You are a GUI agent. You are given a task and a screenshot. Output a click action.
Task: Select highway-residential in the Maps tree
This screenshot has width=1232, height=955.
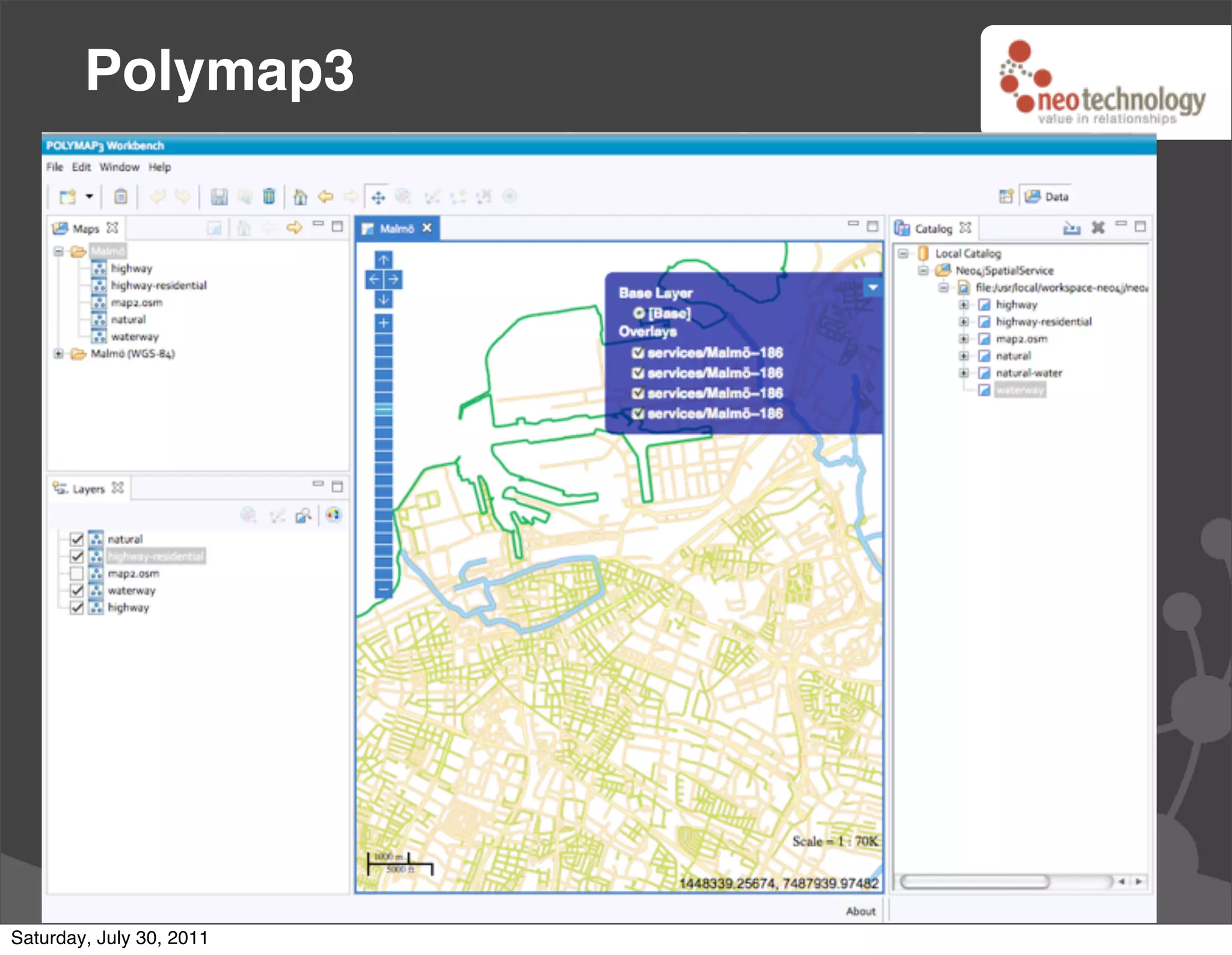[x=159, y=285]
